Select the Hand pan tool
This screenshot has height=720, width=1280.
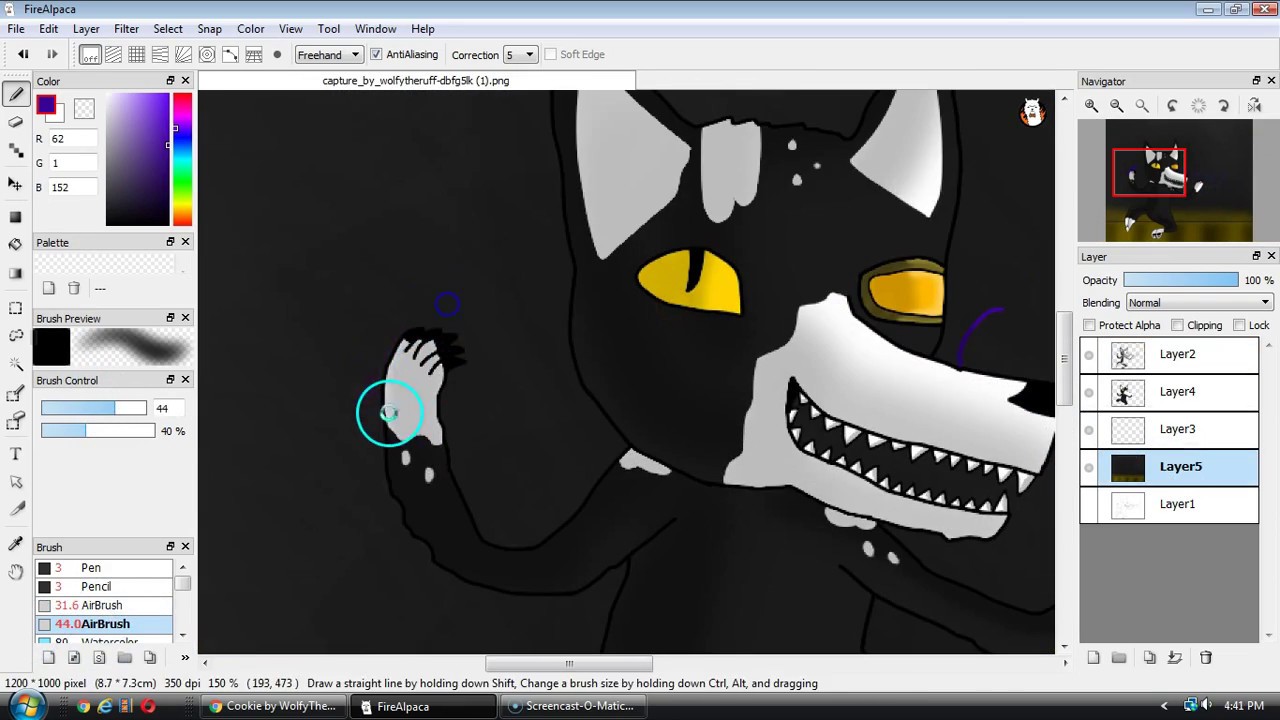click(15, 571)
